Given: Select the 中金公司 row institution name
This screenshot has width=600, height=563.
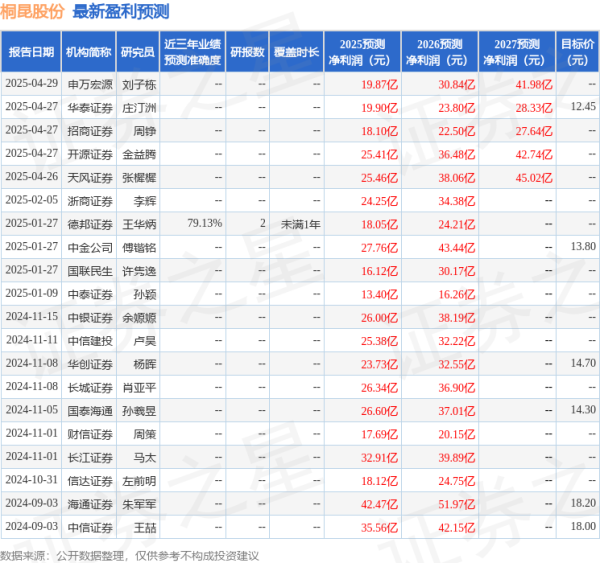Looking at the screenshot, I should [88, 246].
